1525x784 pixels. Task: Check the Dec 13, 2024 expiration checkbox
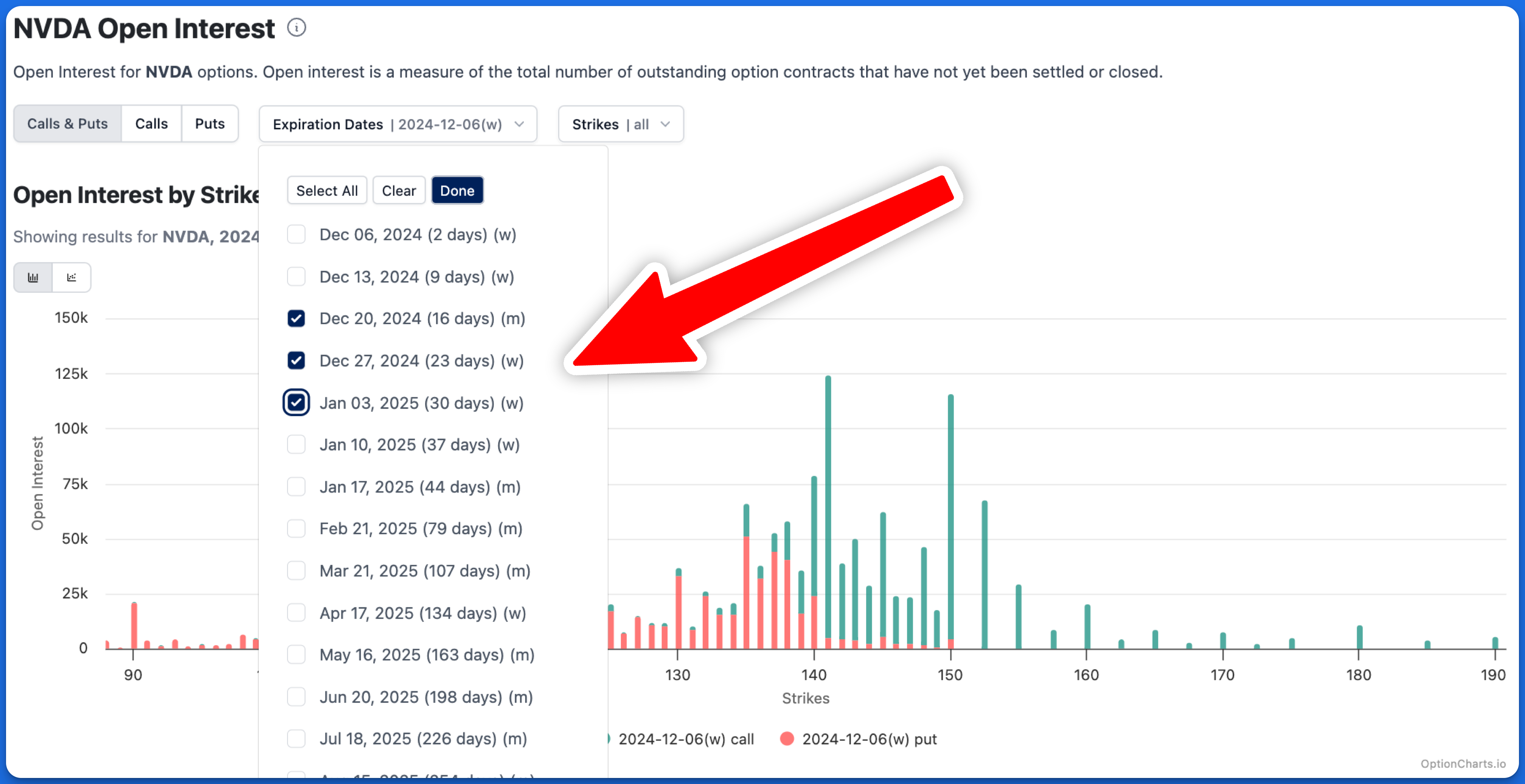click(x=296, y=277)
